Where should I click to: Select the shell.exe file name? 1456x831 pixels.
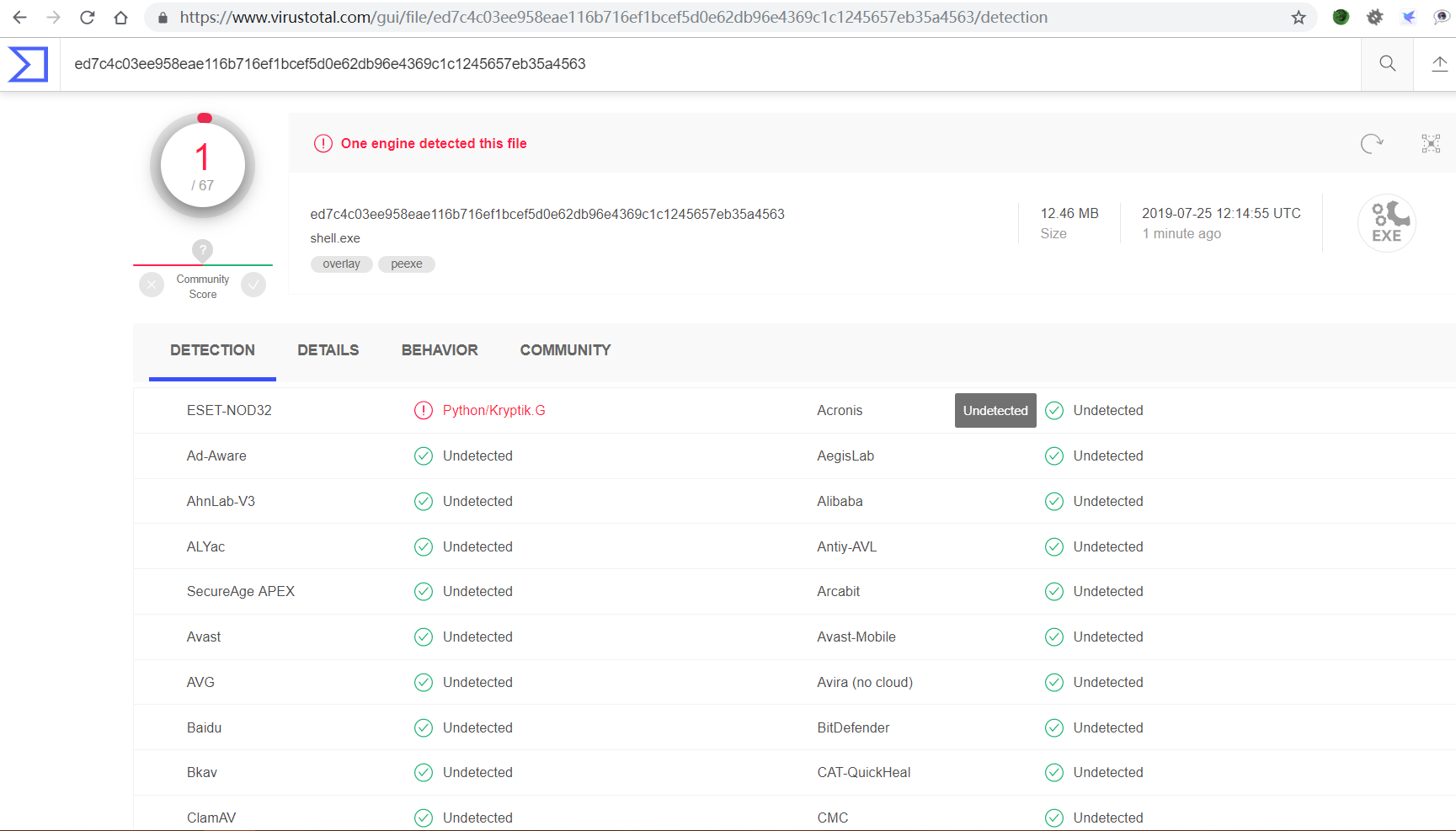tap(335, 238)
